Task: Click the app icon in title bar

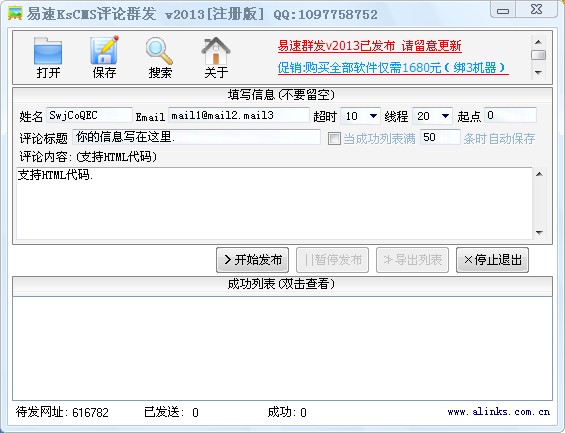Action: [x=15, y=14]
